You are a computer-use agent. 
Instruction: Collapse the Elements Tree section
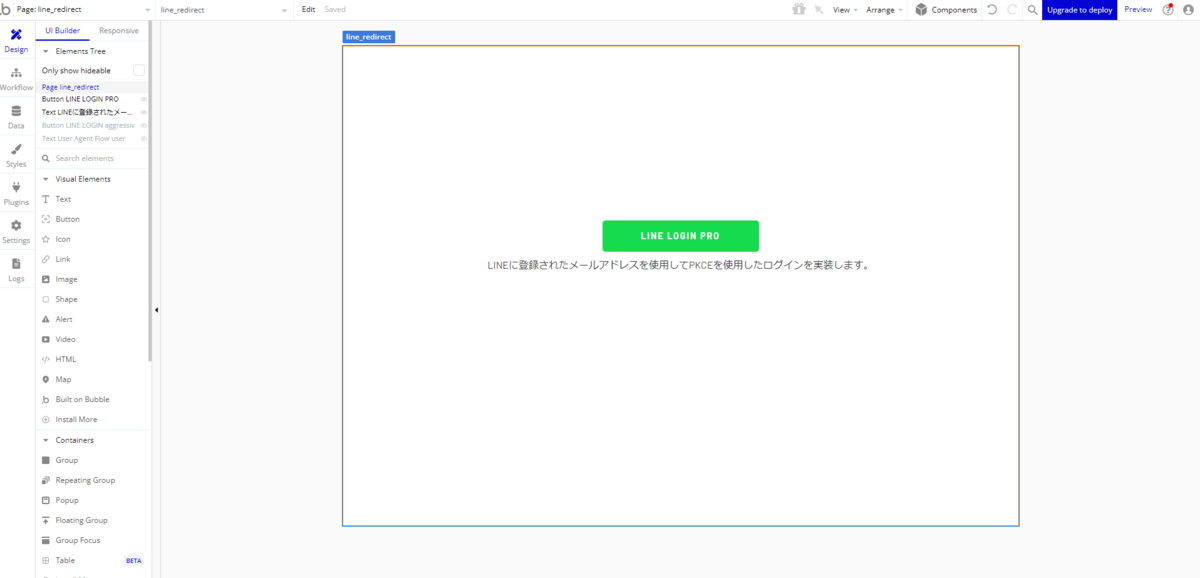point(45,51)
